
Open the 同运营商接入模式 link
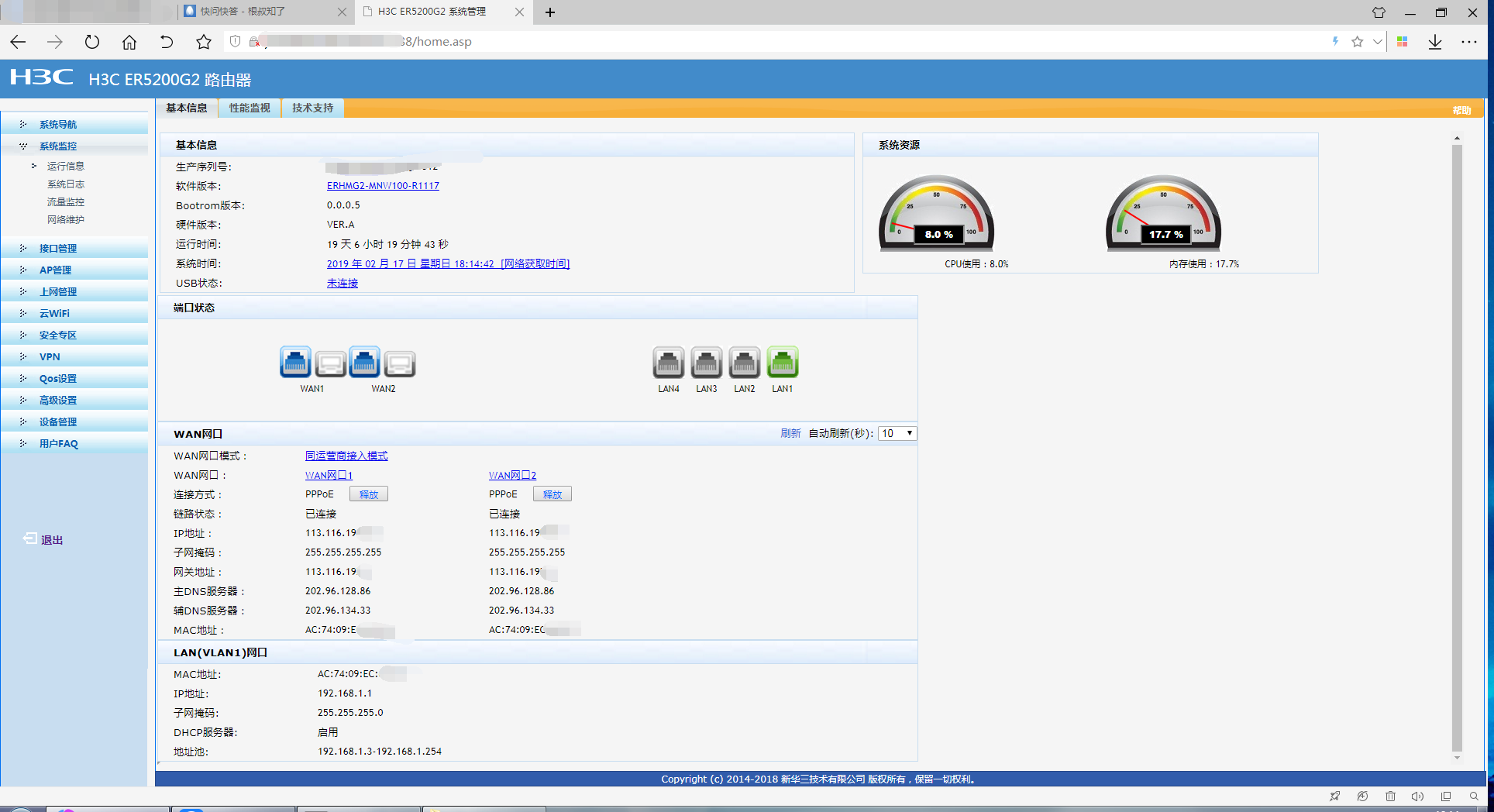click(346, 456)
